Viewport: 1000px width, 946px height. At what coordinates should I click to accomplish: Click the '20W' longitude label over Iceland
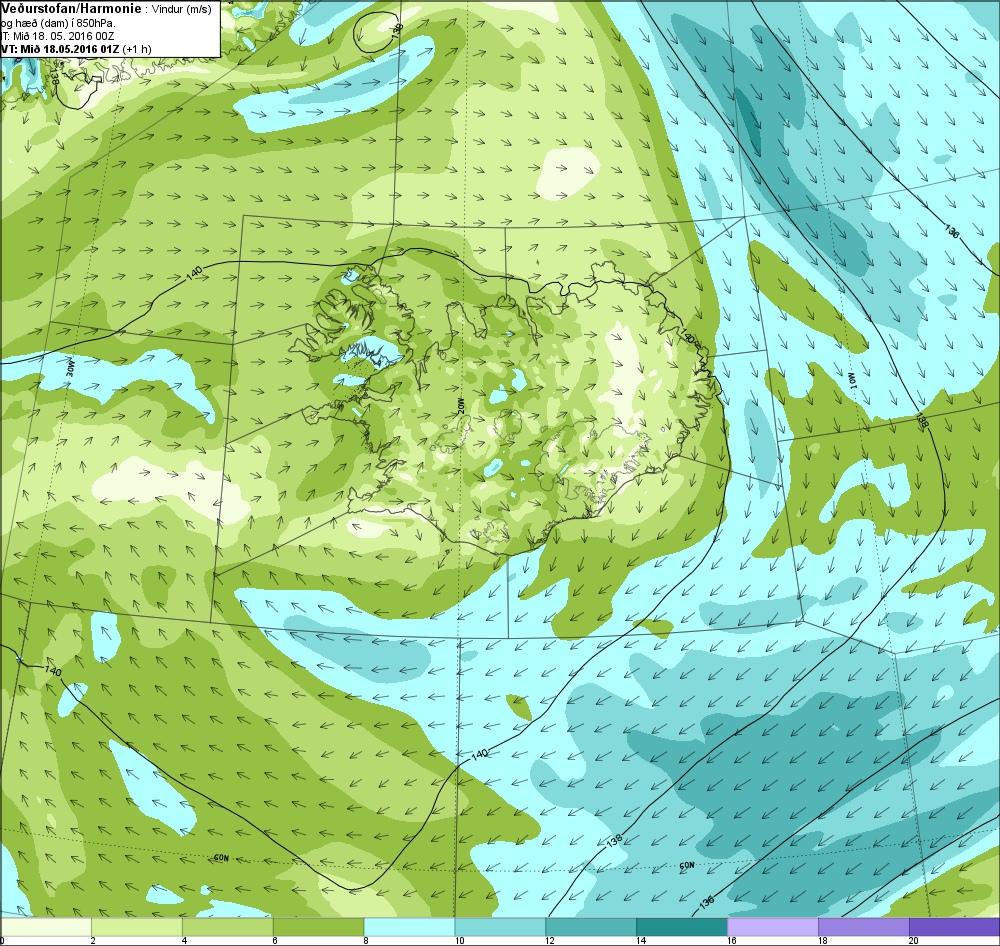pyautogui.click(x=459, y=406)
